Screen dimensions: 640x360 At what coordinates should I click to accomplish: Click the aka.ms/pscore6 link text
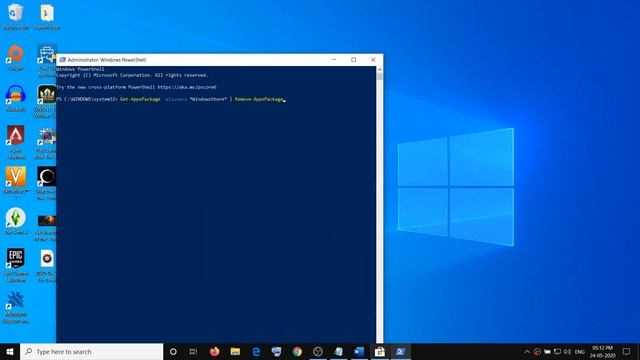pos(187,87)
